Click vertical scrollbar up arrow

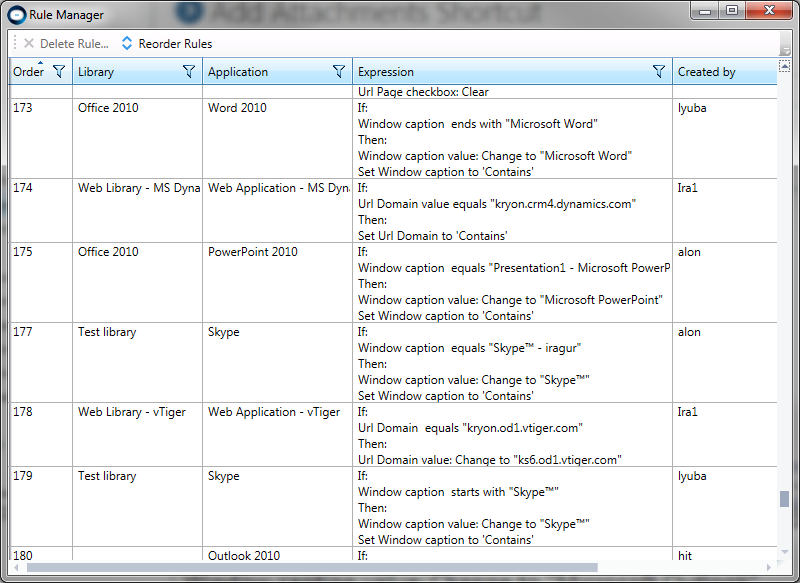coord(785,65)
